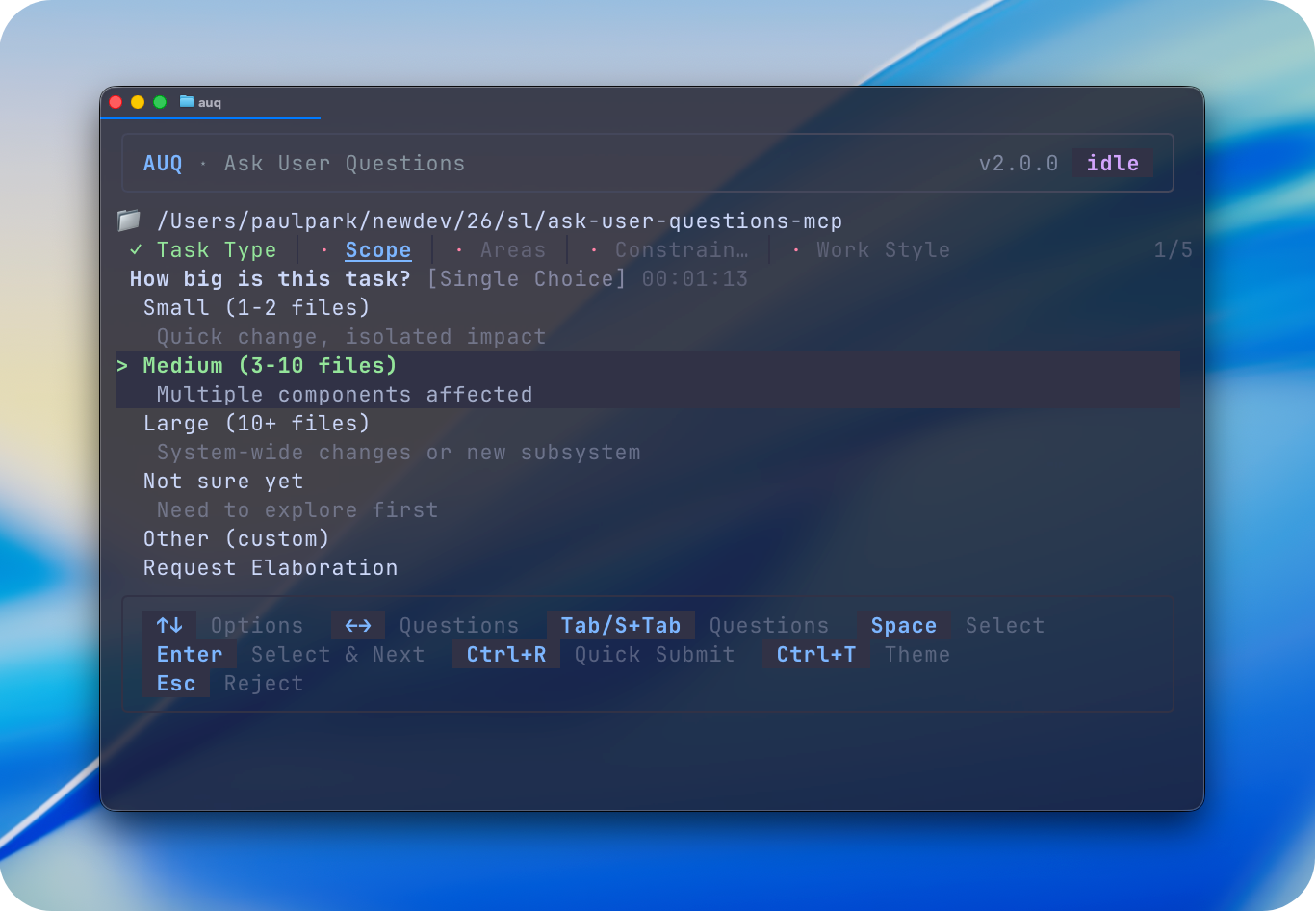Click the left-right arrows Questions key hint
The image size is (1316, 911).
coord(358,626)
